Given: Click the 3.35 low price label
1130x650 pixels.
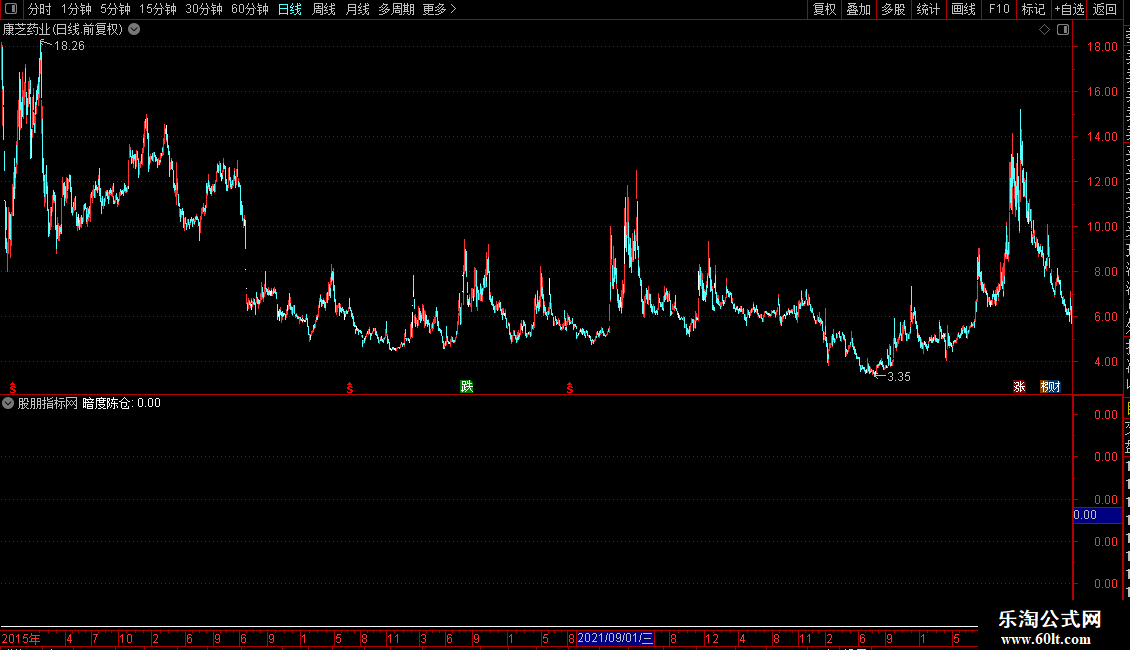Looking at the screenshot, I should 899,377.
